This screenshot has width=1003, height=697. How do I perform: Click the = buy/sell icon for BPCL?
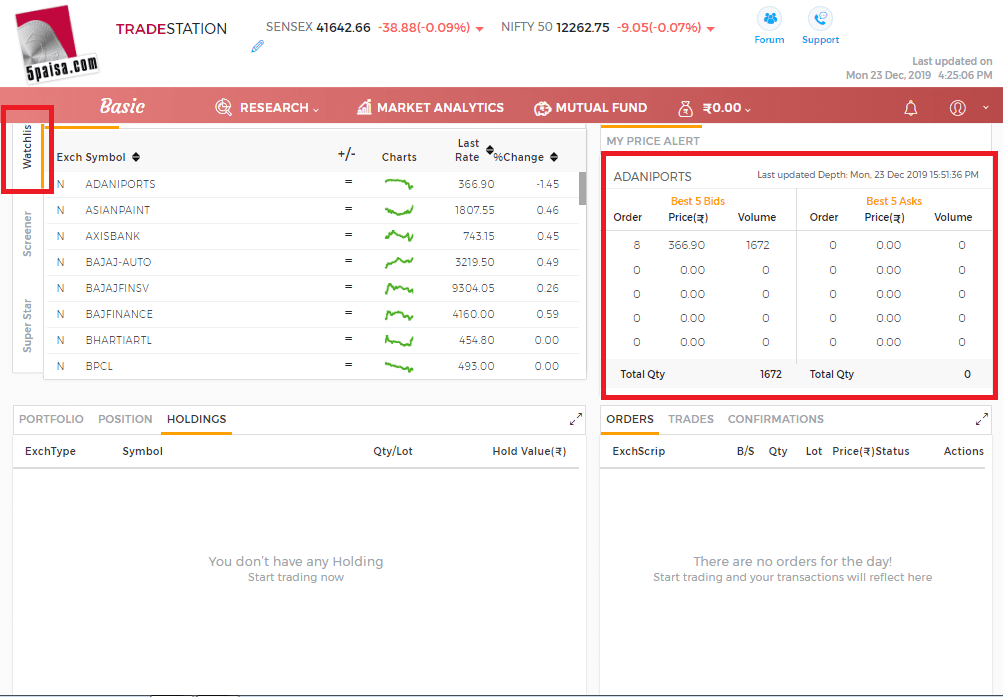349,364
